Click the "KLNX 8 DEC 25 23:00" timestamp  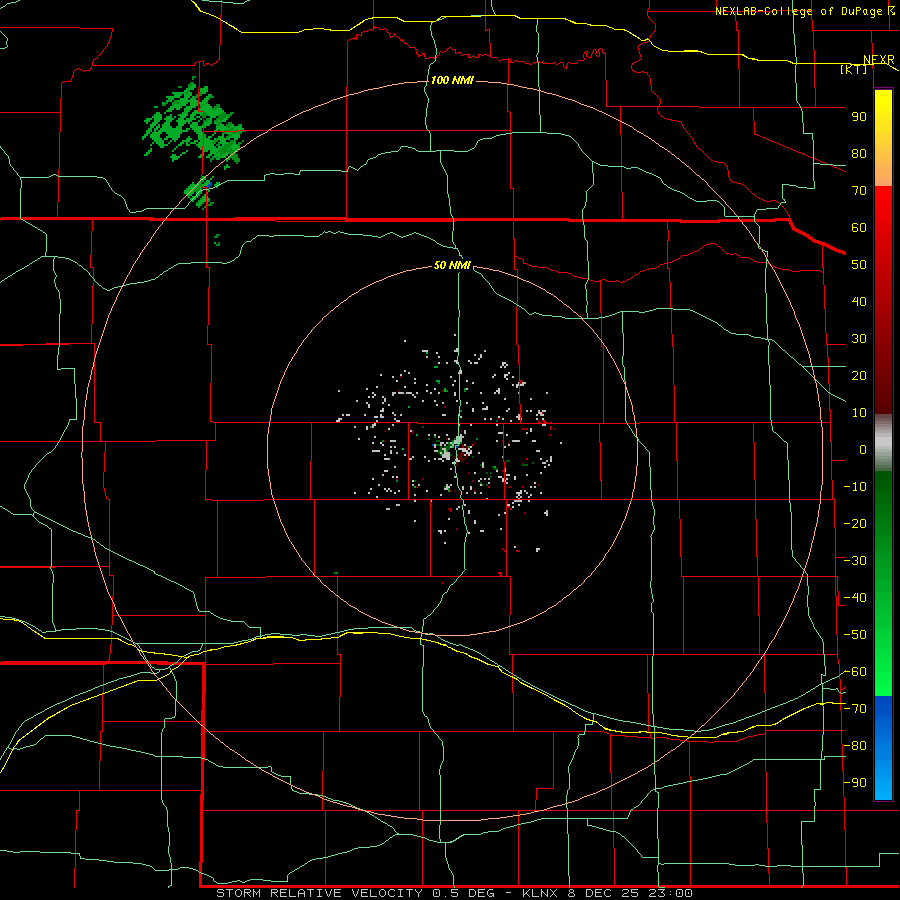[x=607, y=893]
